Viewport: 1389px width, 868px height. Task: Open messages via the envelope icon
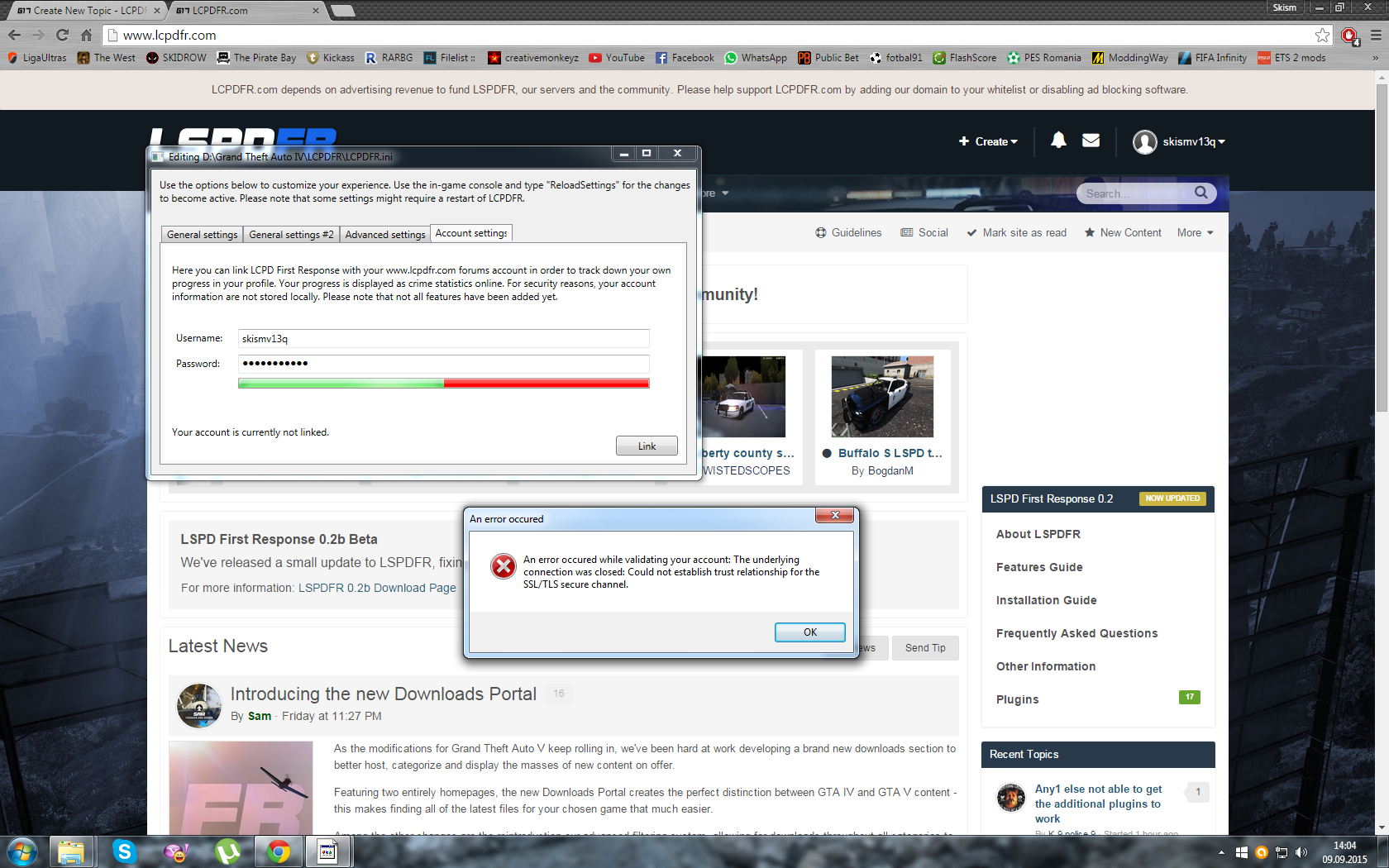click(1091, 141)
